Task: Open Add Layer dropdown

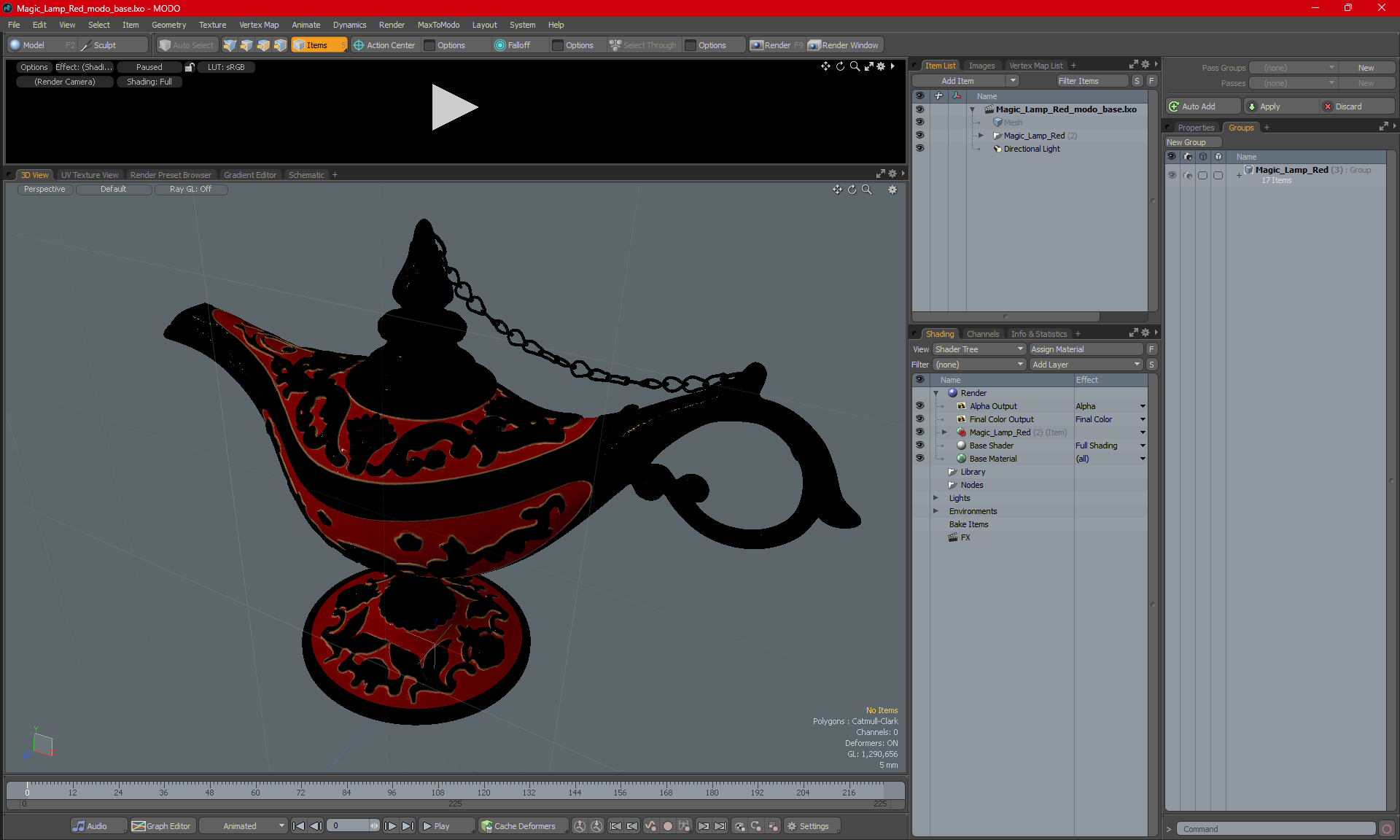Action: tap(1086, 365)
